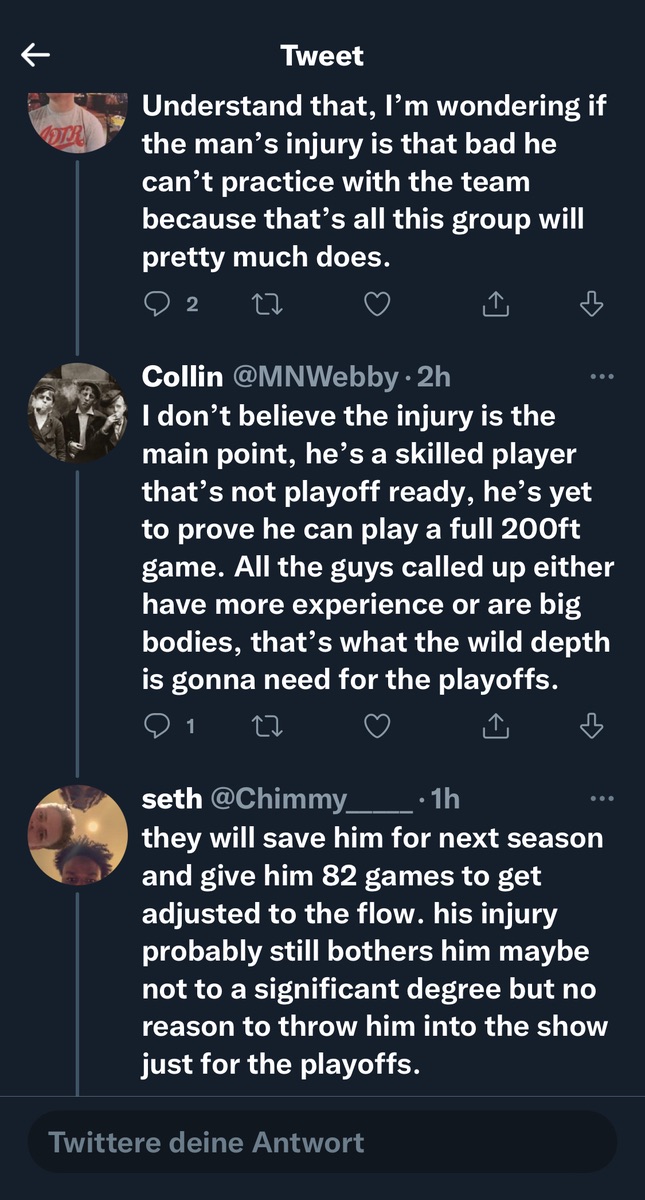Like Collin's tweet
Screen dimensions: 645x1200
376,727
